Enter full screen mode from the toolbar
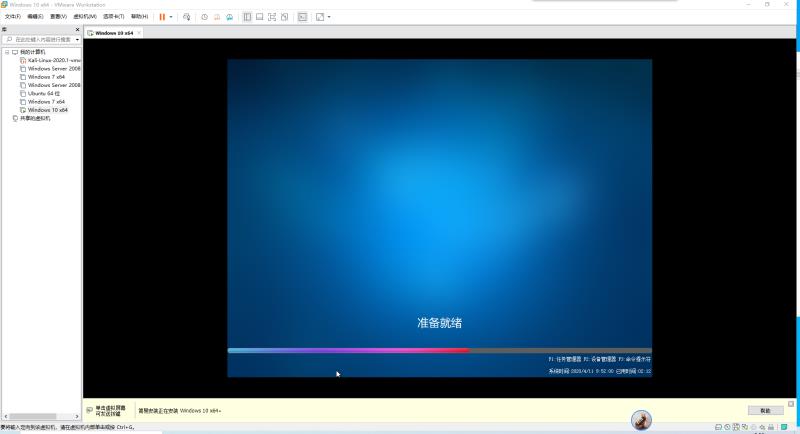This screenshot has height=434, width=800. (272, 17)
